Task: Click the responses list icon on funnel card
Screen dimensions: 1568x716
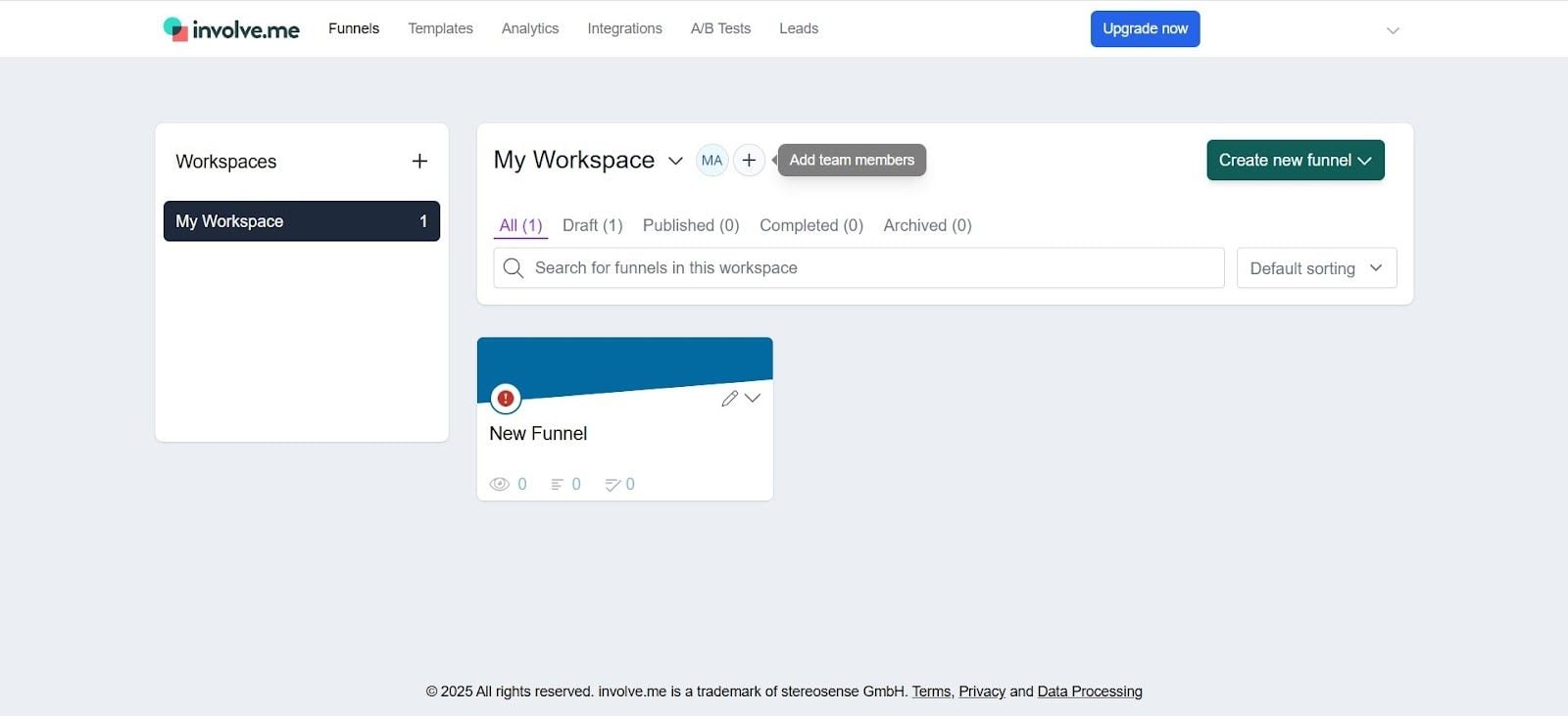Action: [557, 484]
